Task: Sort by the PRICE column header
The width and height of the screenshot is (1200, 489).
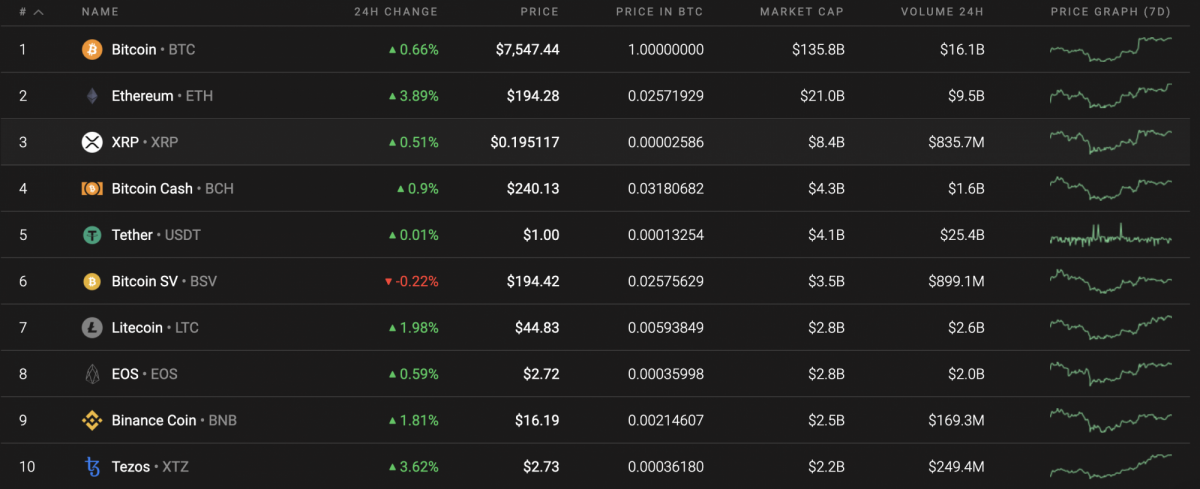Action: (x=540, y=12)
